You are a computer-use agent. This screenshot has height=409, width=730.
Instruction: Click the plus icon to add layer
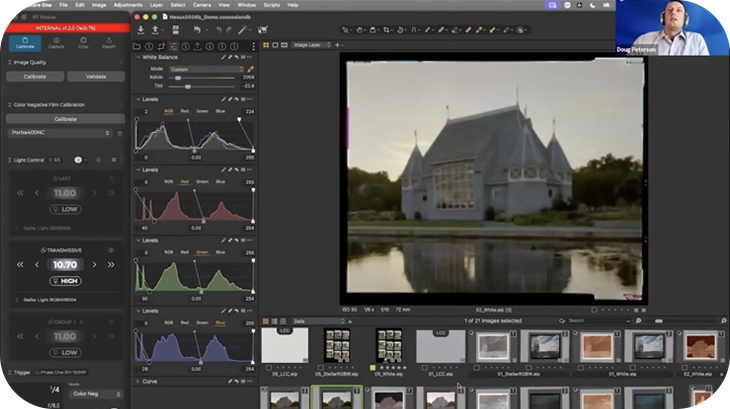click(x=338, y=45)
